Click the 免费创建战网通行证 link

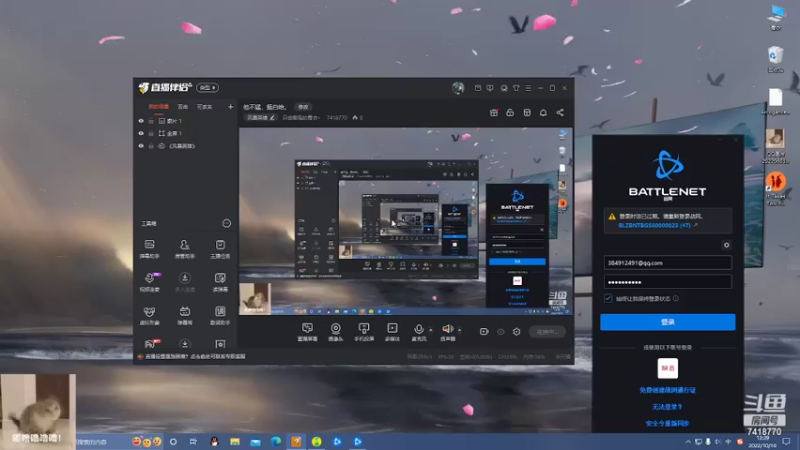(667, 390)
